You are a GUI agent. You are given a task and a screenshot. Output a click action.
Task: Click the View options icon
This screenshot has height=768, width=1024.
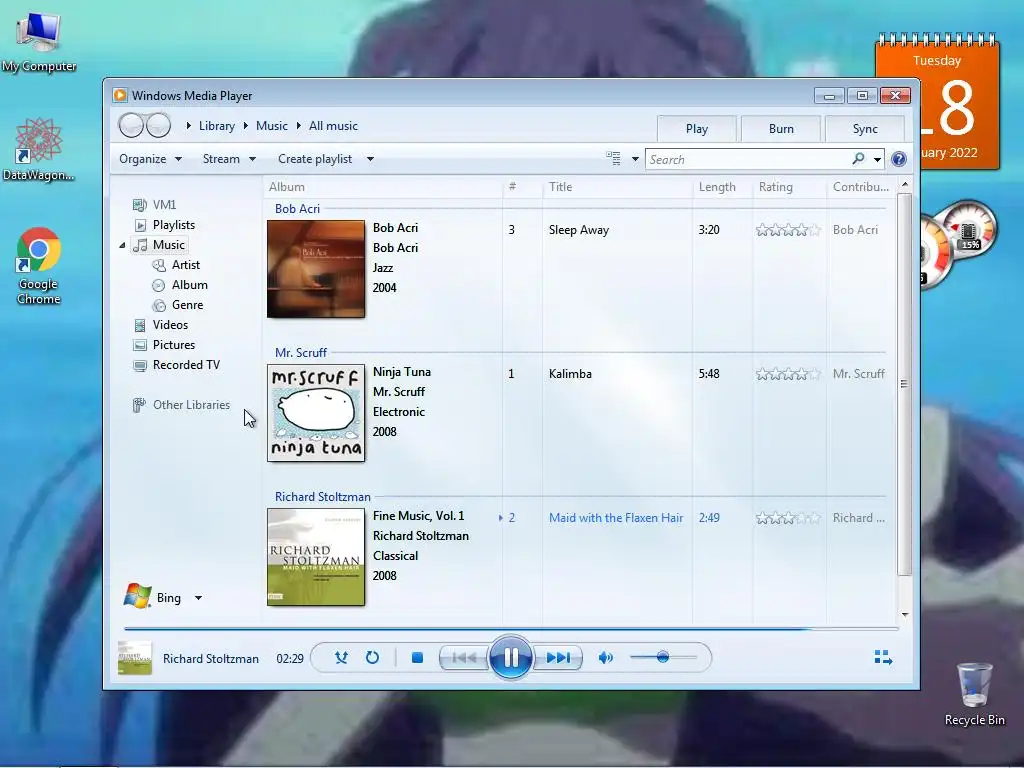point(613,159)
